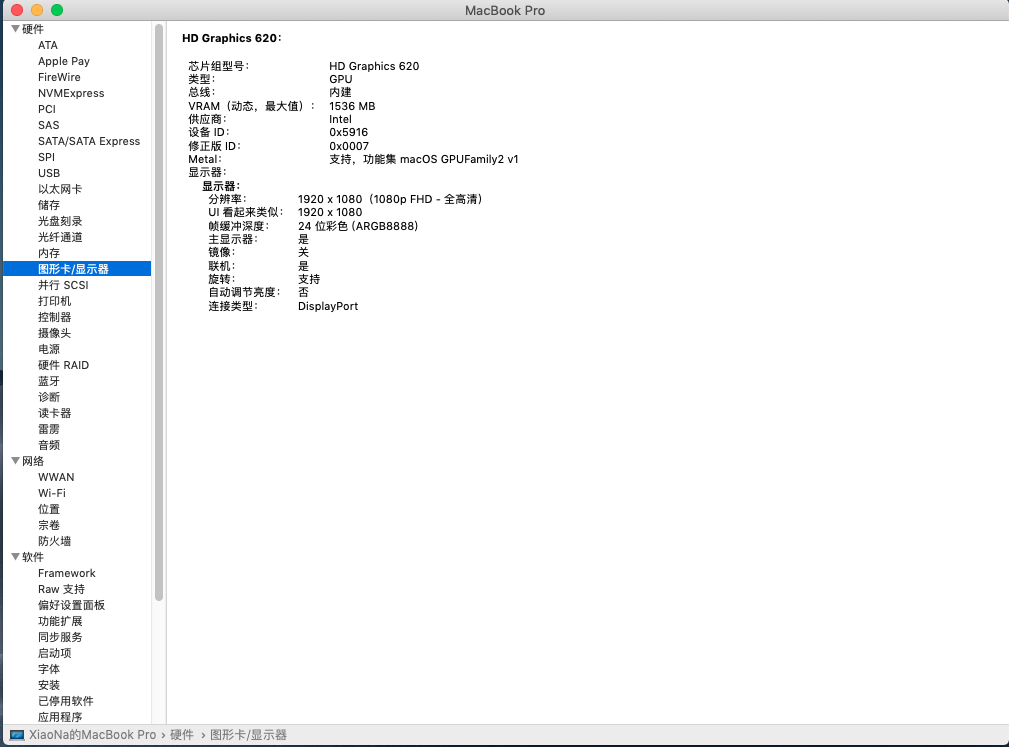Select PCI in the hardware list

[47, 109]
